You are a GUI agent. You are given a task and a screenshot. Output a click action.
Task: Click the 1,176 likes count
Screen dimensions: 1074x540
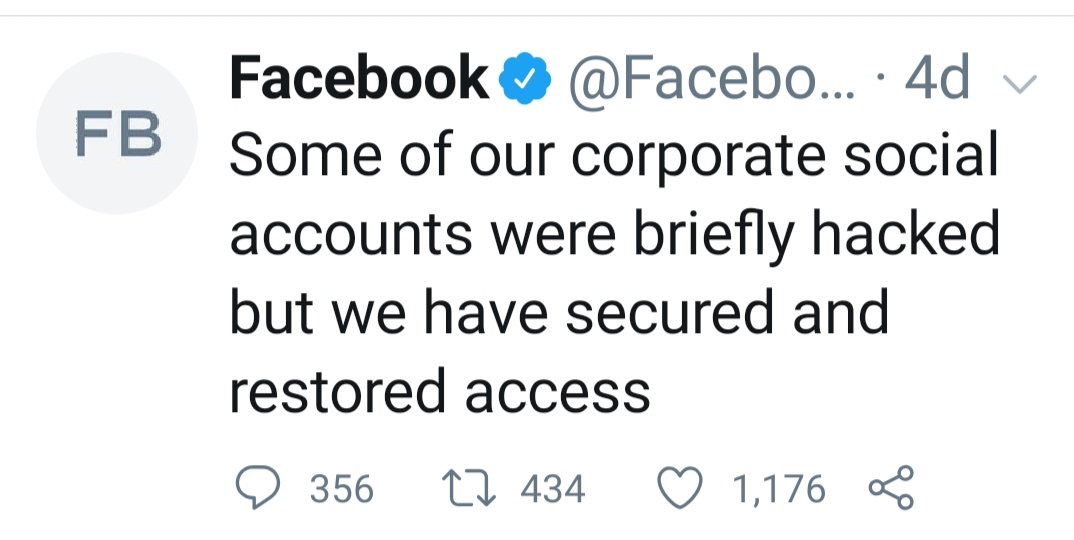click(x=779, y=489)
